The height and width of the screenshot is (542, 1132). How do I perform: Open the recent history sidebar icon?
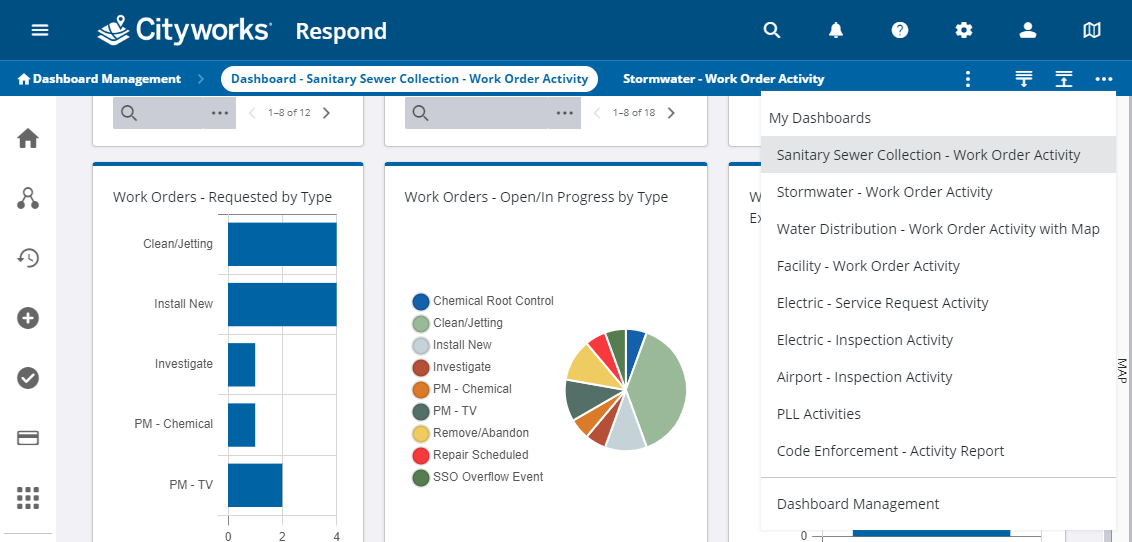[x=28, y=258]
